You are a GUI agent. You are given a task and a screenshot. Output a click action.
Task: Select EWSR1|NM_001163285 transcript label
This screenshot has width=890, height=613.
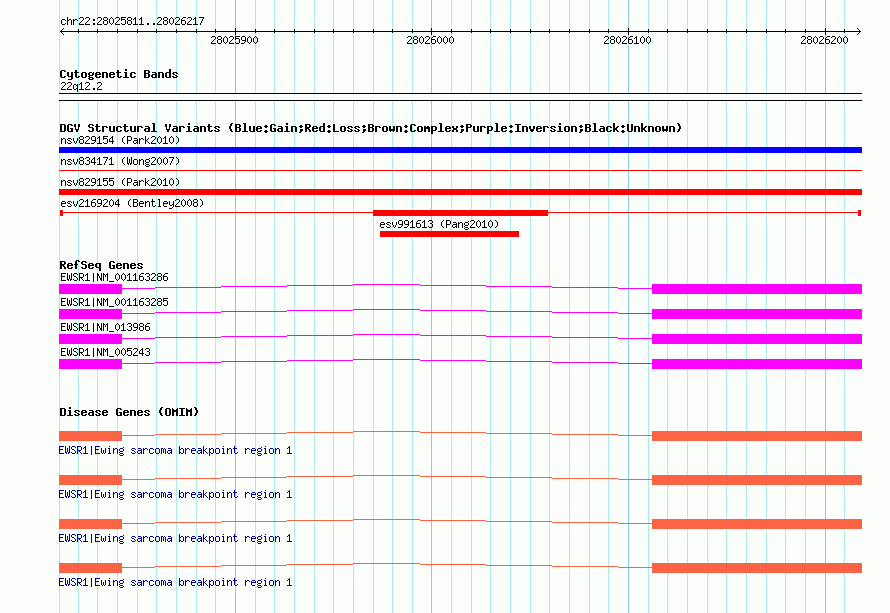tap(114, 303)
